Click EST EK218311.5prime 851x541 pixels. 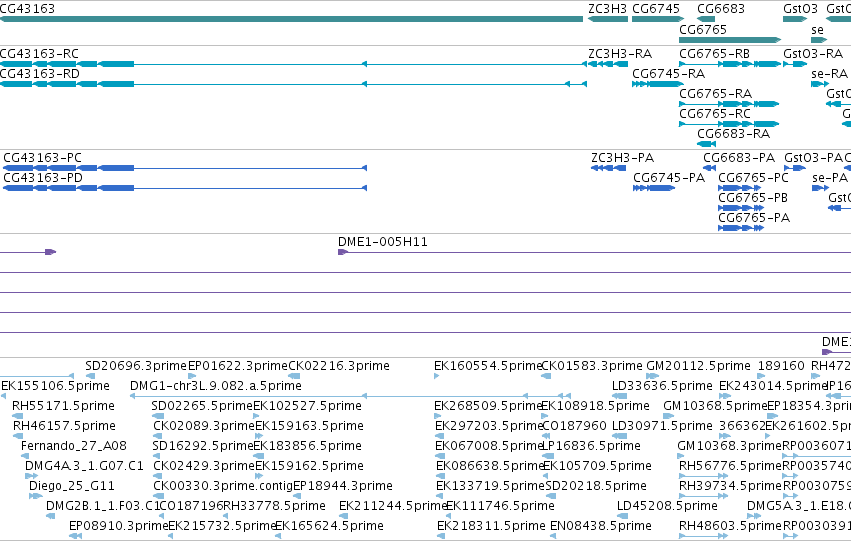point(441,536)
